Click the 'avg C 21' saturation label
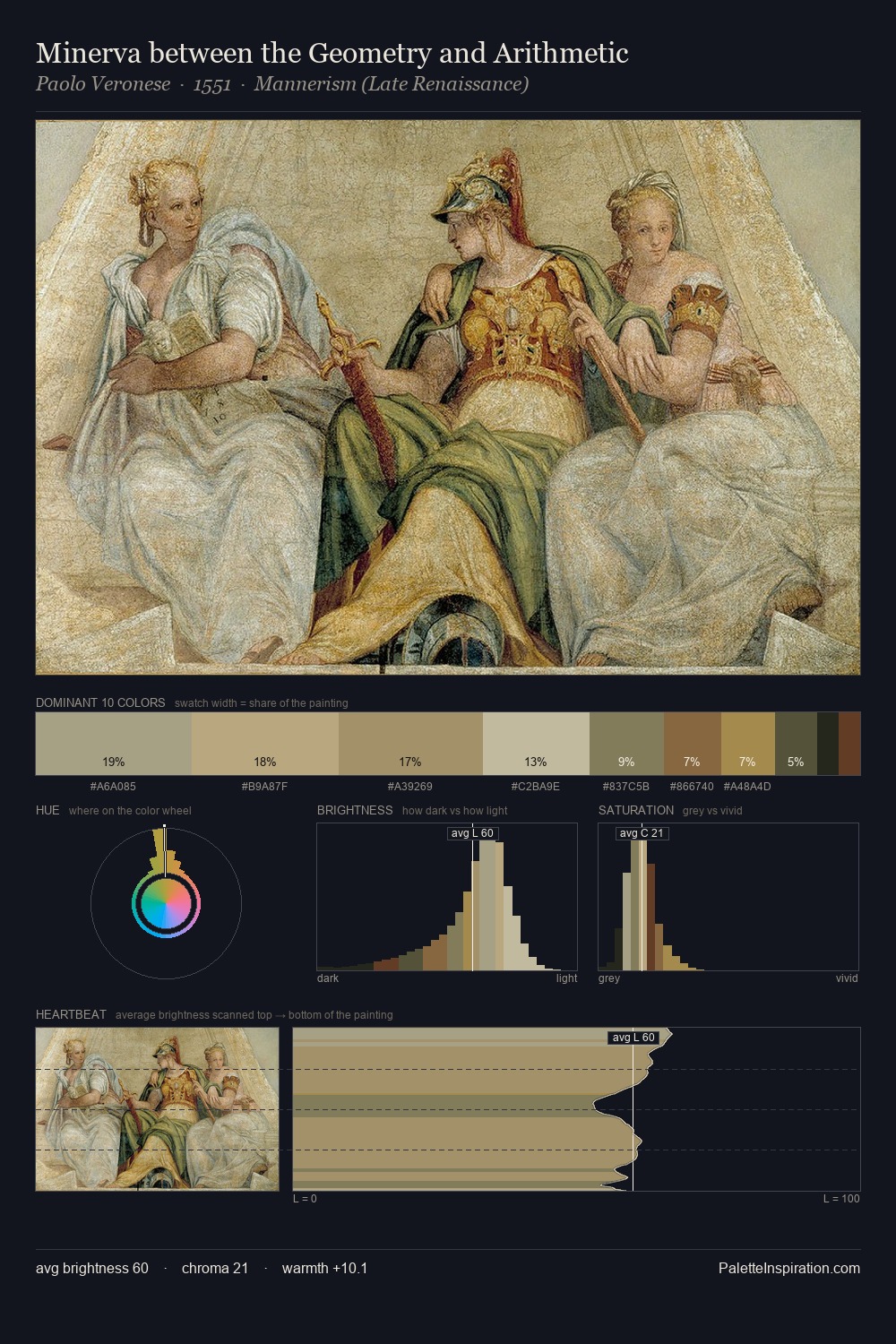This screenshot has width=896, height=1344. tap(642, 833)
